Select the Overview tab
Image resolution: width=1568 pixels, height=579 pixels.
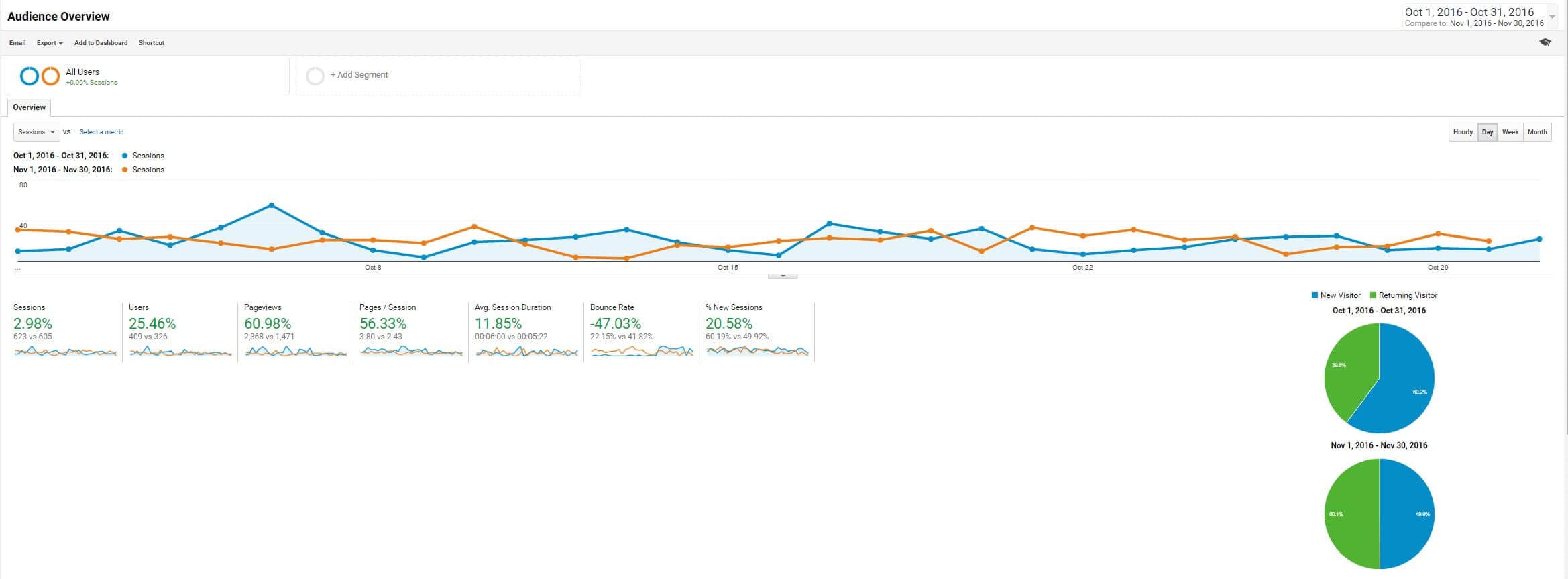tap(30, 107)
